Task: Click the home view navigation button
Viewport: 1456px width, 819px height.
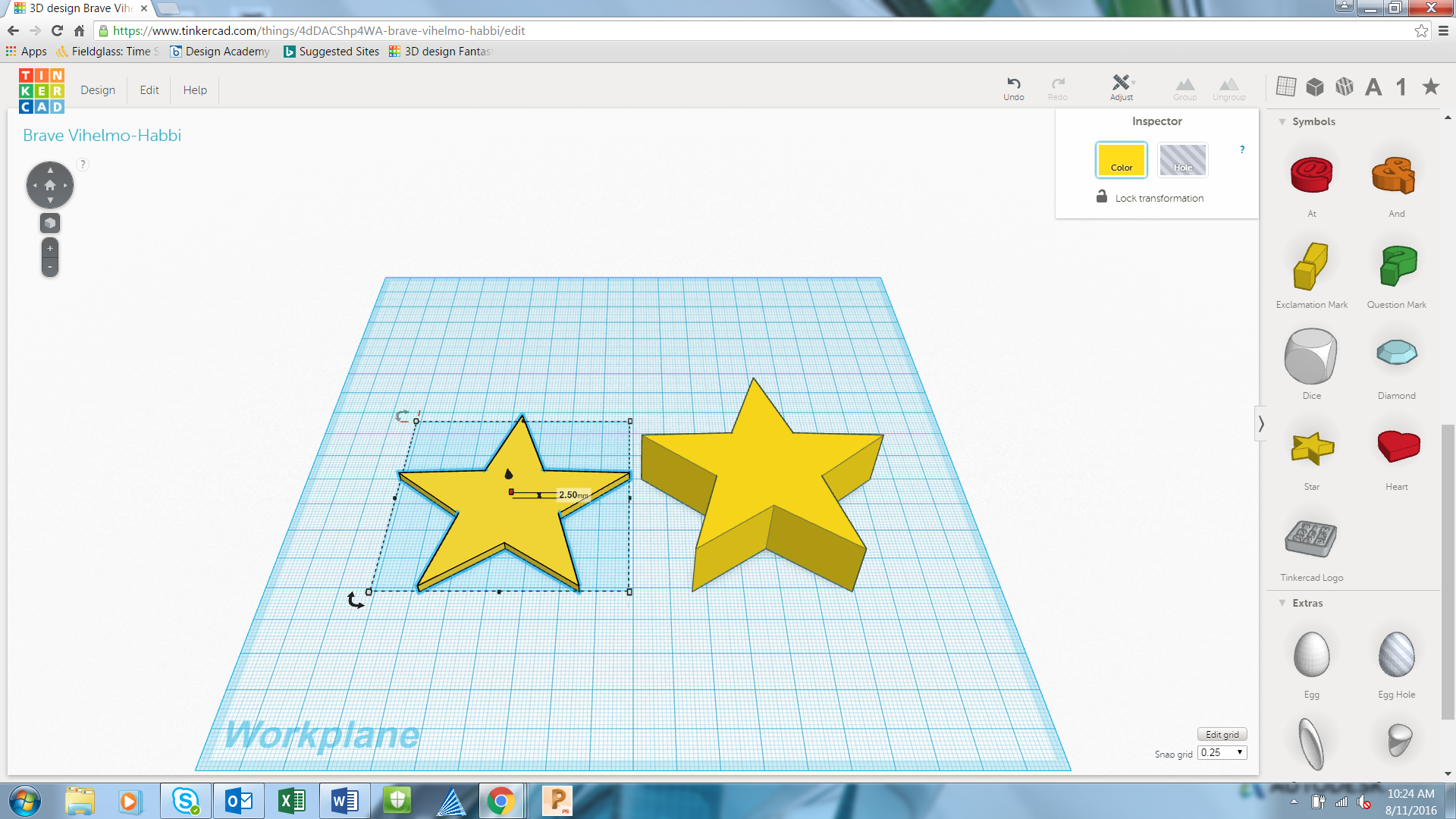Action: (x=50, y=185)
